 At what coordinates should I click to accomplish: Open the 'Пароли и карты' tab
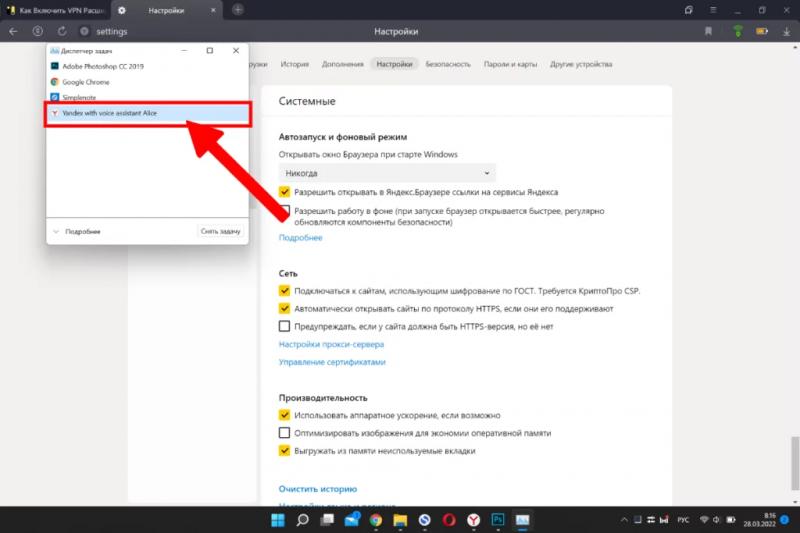click(510, 64)
